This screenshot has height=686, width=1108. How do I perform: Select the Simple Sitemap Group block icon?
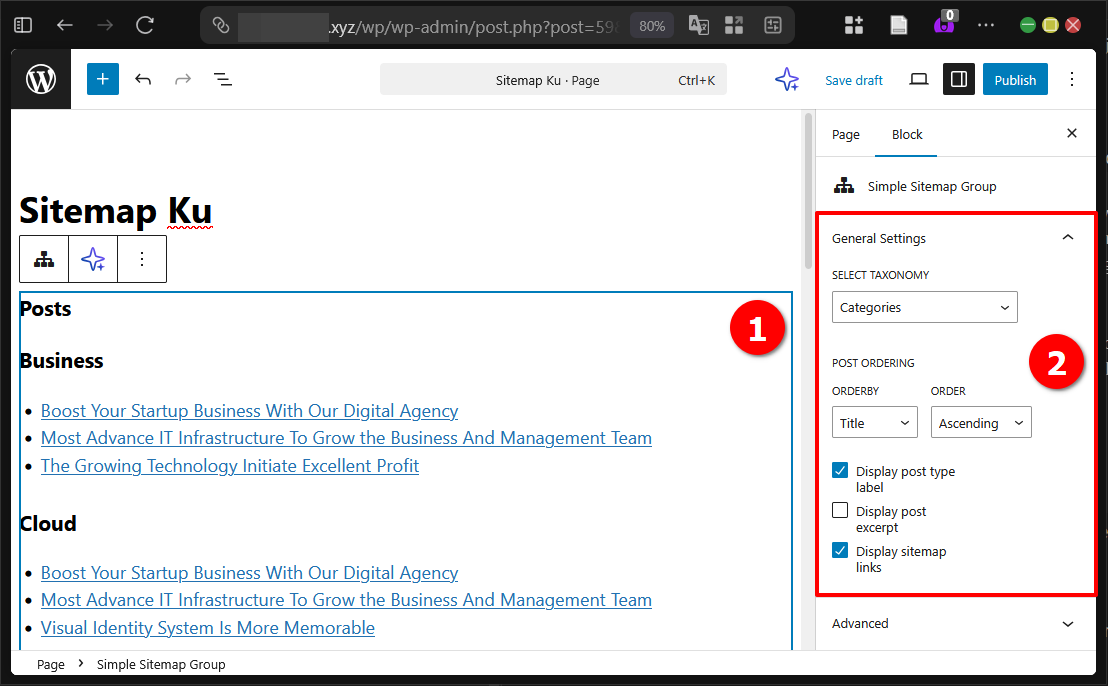pyautogui.click(x=43, y=258)
